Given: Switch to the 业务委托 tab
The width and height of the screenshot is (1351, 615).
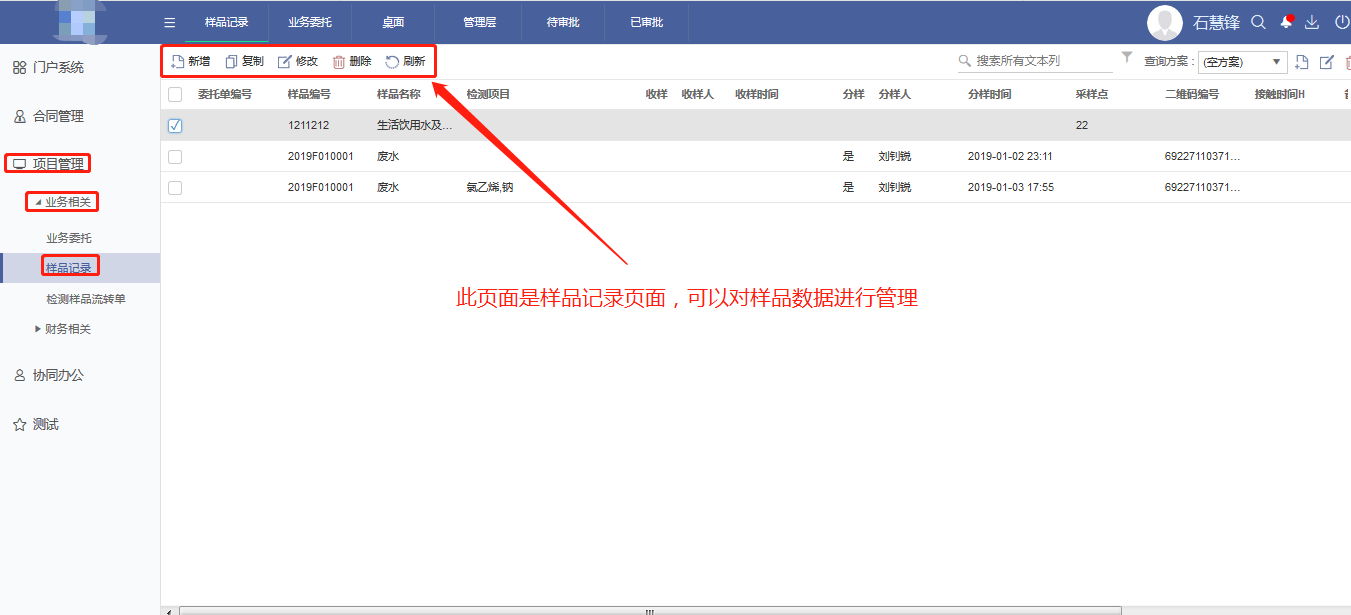Looking at the screenshot, I should 310,22.
